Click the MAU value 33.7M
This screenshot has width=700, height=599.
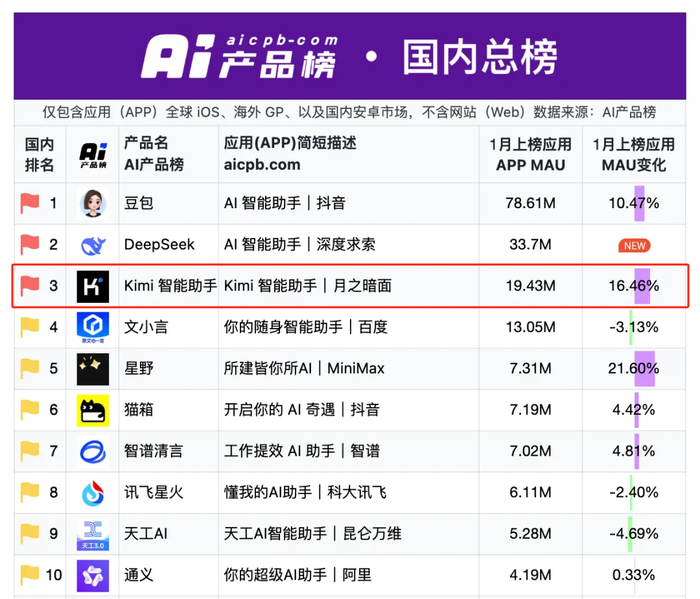[530, 245]
